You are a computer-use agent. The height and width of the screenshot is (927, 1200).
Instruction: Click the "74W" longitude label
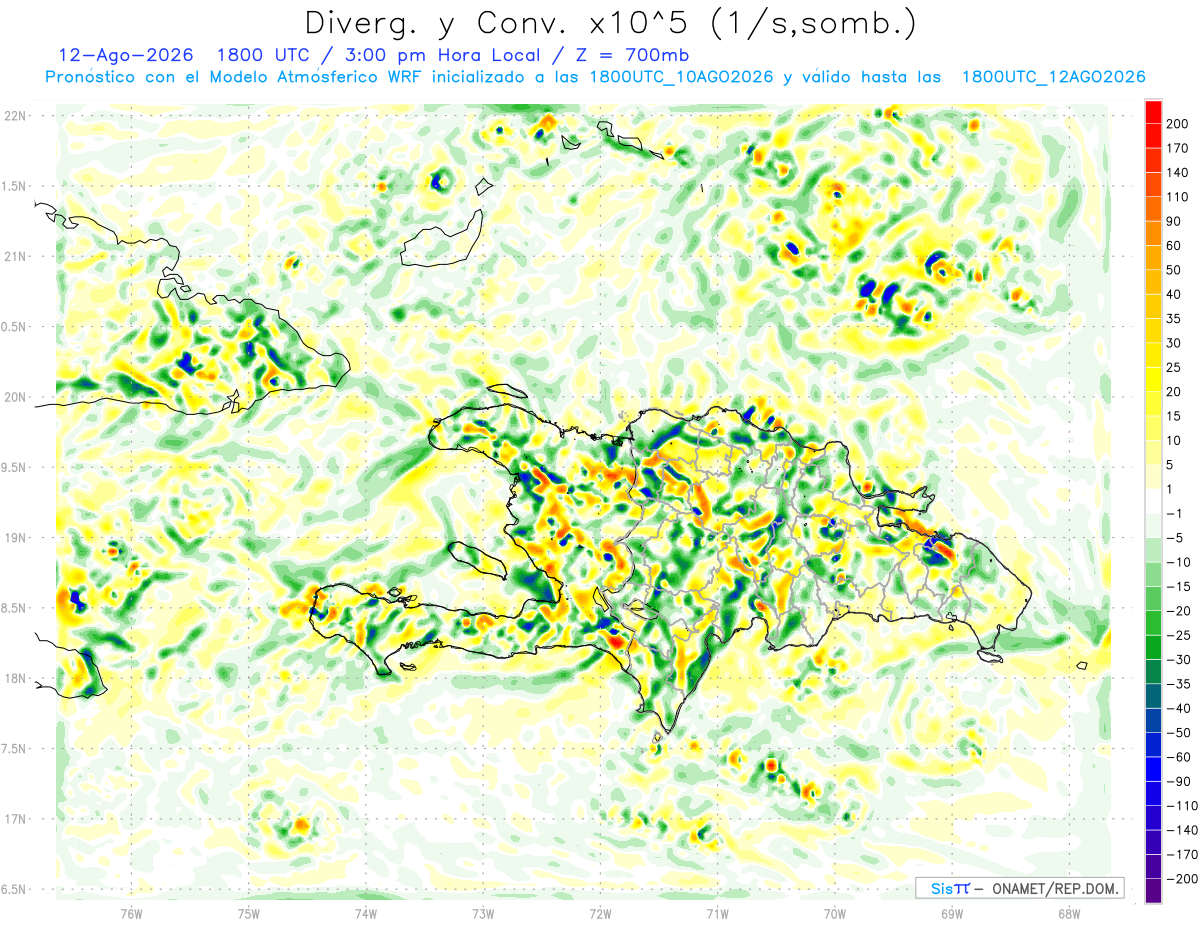coord(366,913)
